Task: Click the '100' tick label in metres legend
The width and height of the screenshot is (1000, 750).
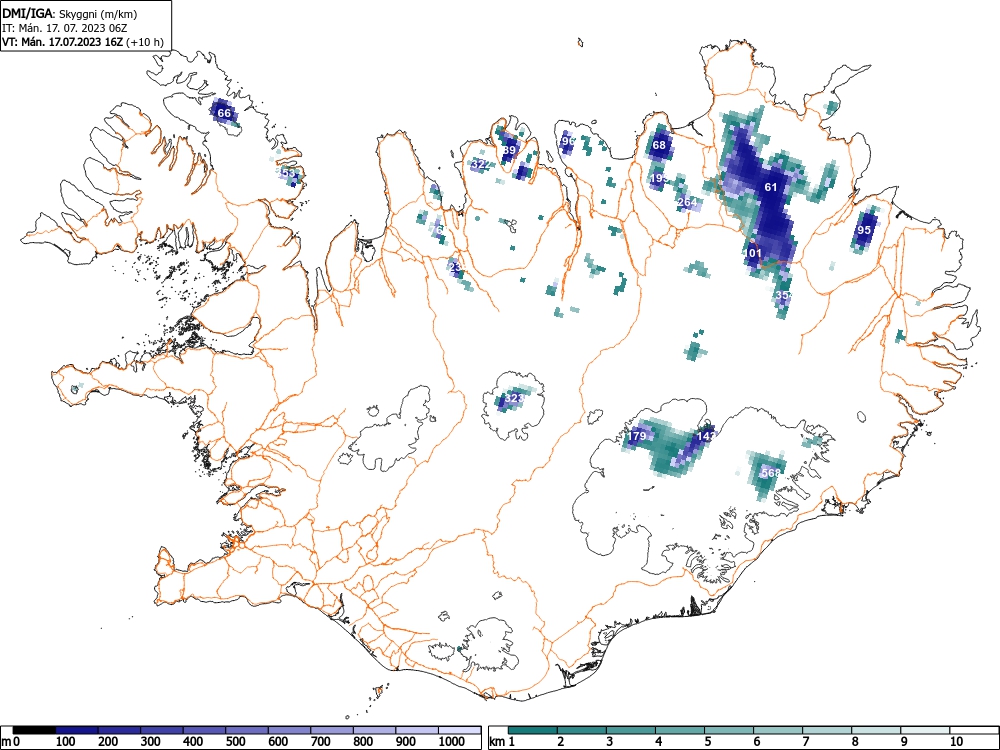Action: point(66,742)
